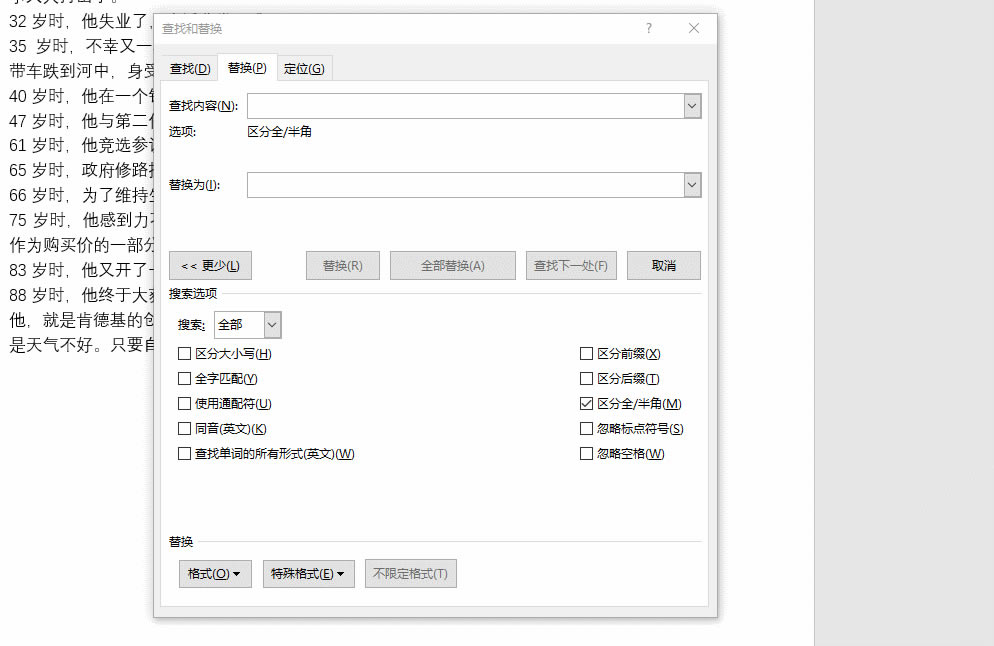Click document line starting with 40 岁时

tap(81, 96)
